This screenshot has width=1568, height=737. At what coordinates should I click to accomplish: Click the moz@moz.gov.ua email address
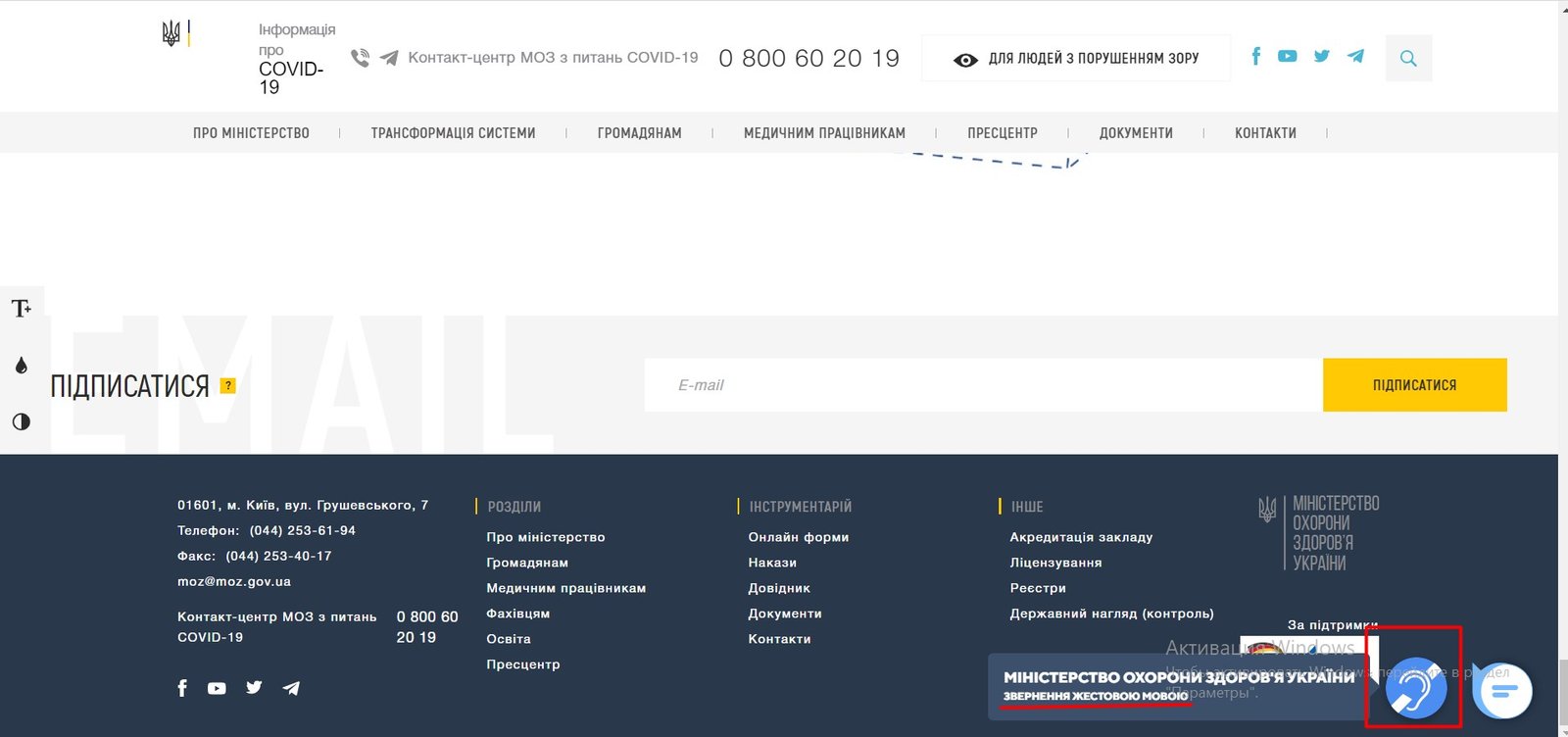pos(233,581)
